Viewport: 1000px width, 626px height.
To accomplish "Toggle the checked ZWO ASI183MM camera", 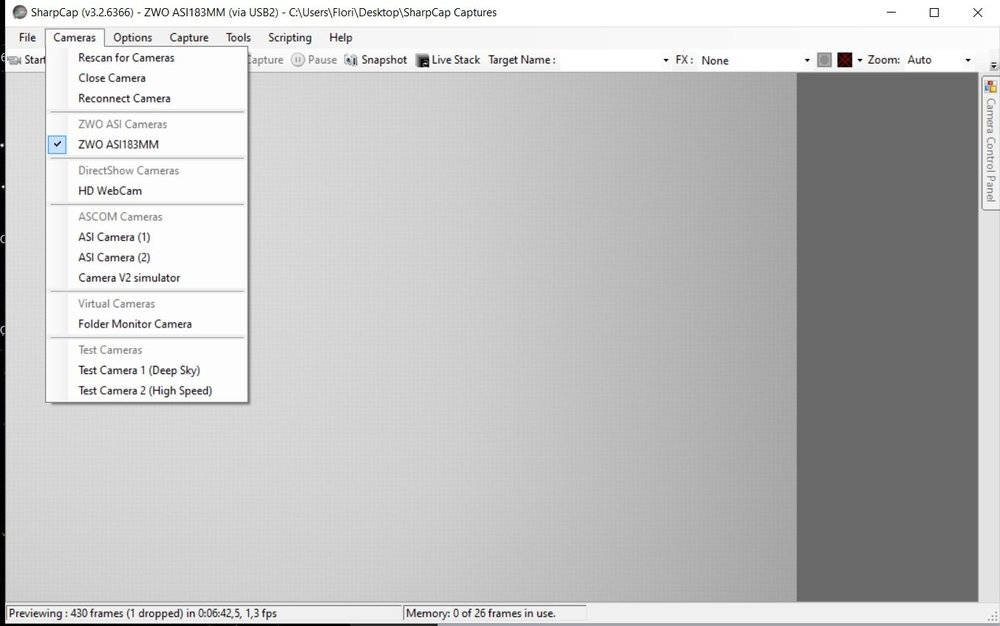I will (x=147, y=144).
